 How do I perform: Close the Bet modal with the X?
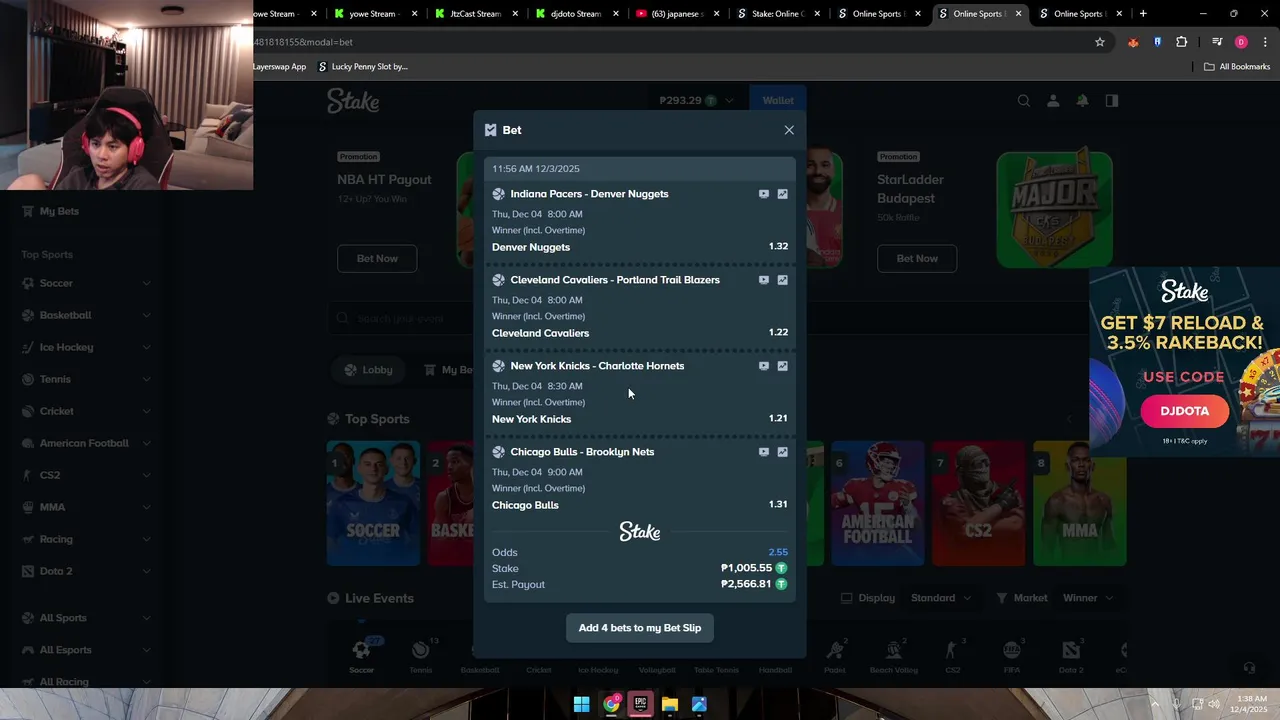click(x=789, y=130)
